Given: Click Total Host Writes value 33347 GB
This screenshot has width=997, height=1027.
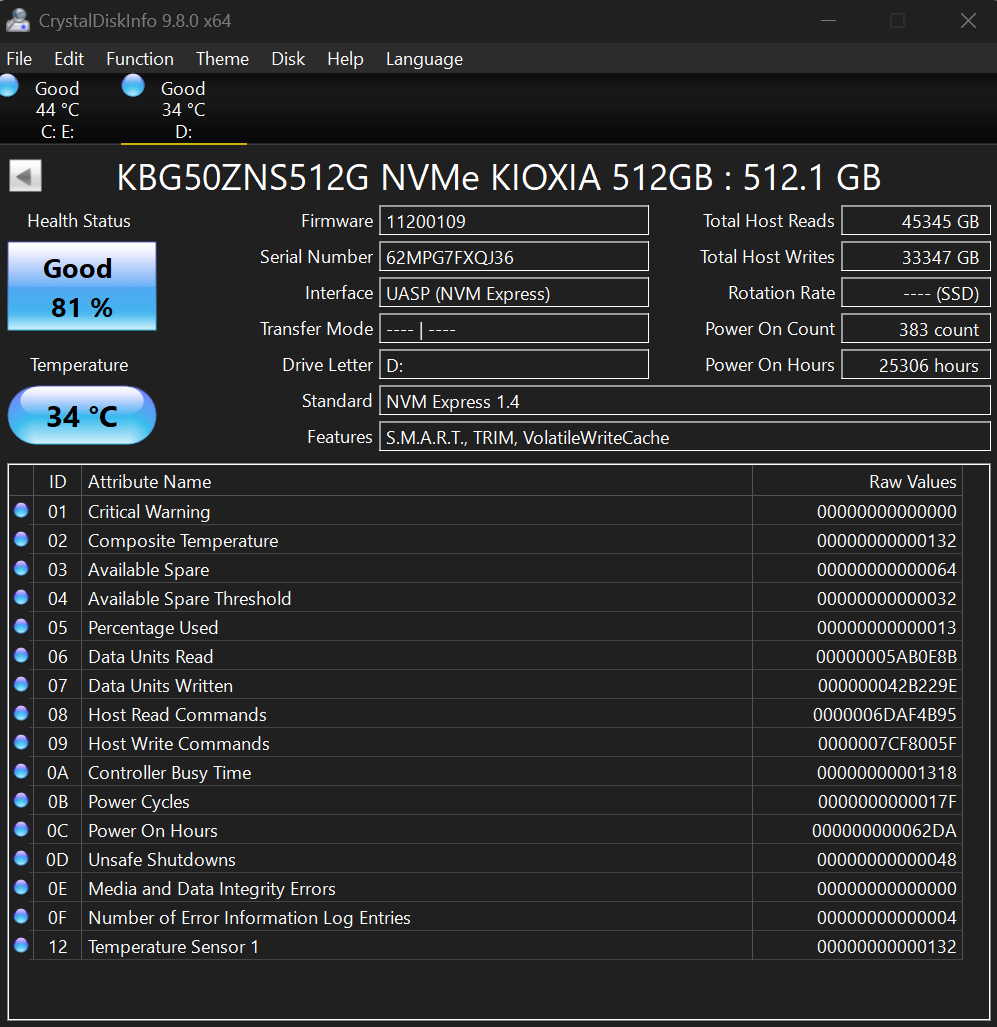Looking at the screenshot, I should coord(916,257).
